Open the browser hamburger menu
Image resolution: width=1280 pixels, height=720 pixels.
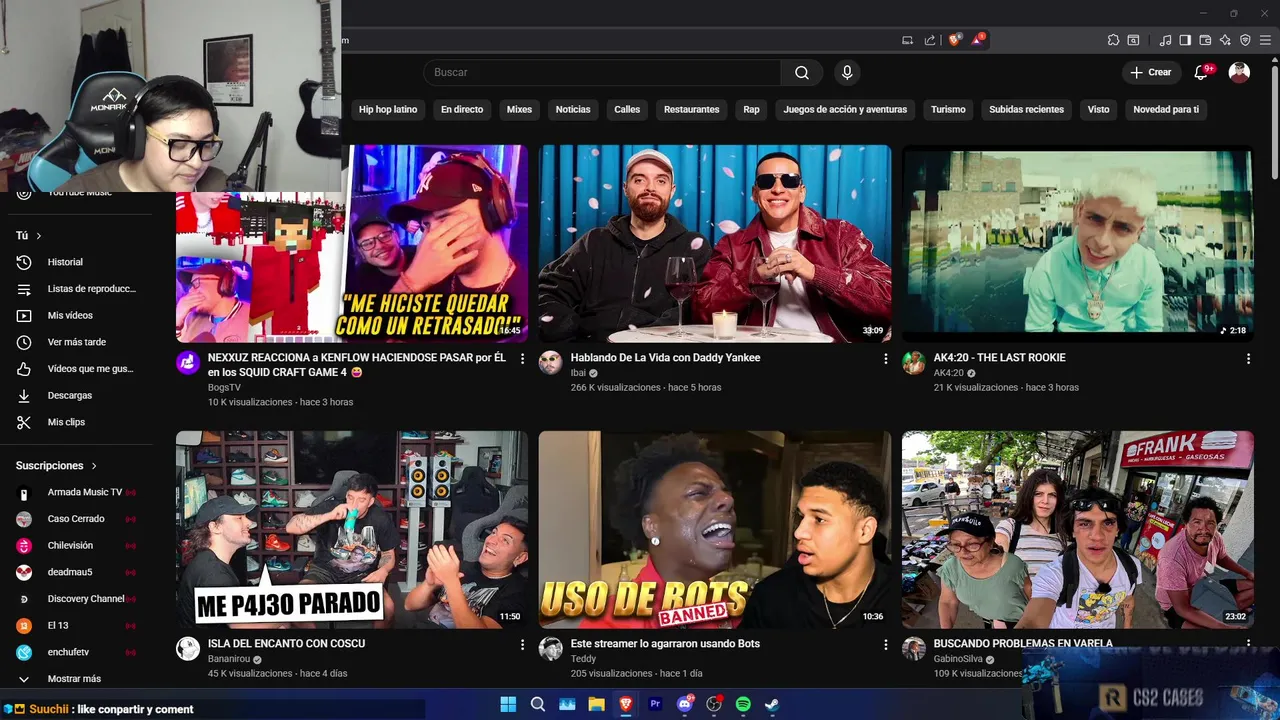tap(1265, 40)
